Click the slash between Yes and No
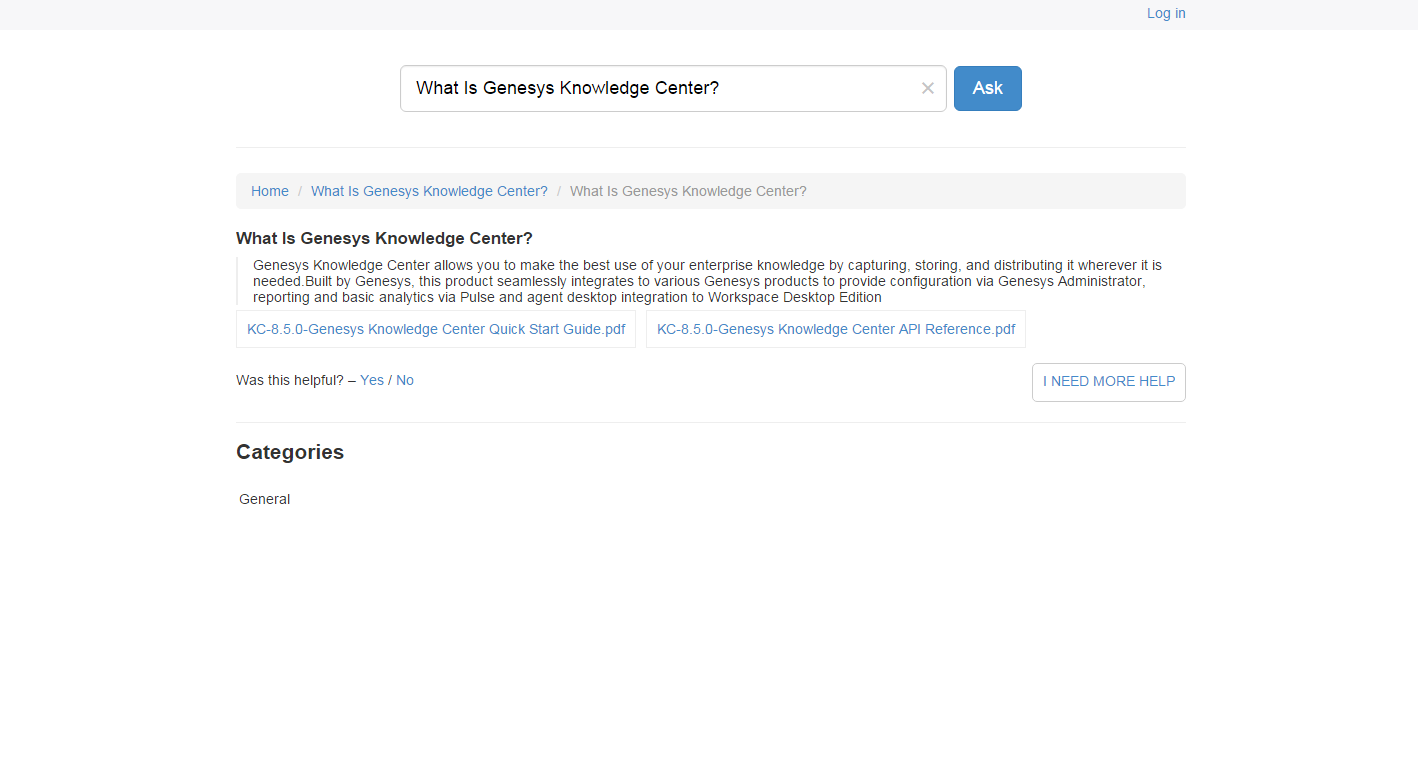Screen dimensions: 1418x771 tap(390, 380)
